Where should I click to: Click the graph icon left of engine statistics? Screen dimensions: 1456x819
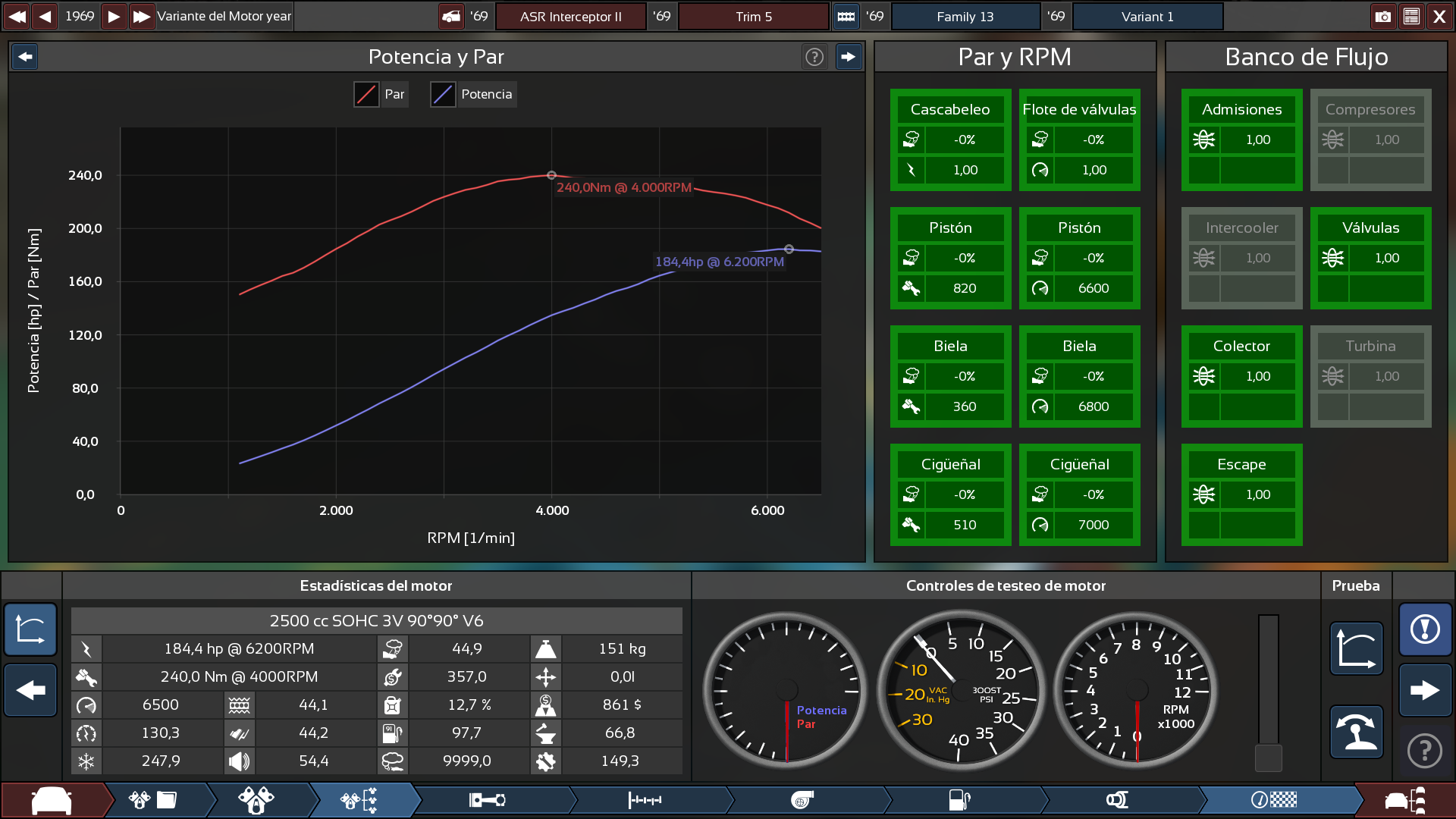tap(30, 629)
